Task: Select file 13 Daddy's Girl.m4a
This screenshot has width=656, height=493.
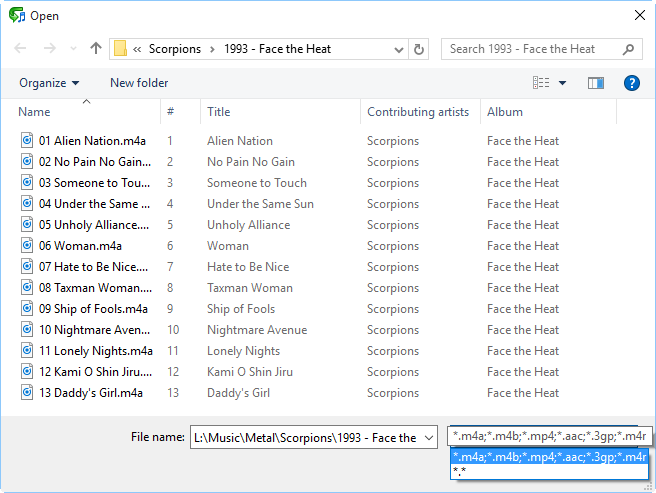Action: point(91,393)
